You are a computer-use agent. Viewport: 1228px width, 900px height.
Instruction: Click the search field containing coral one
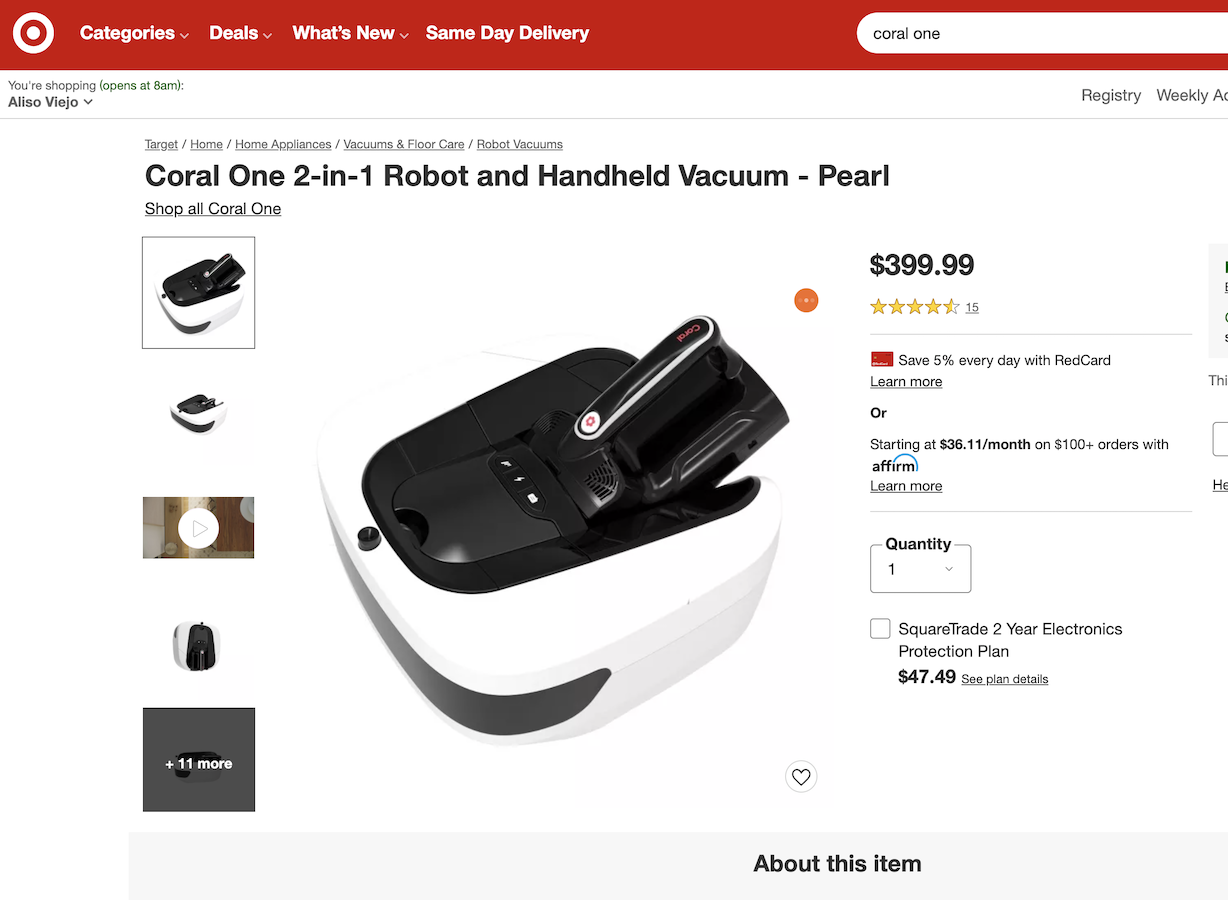tap(1042, 33)
